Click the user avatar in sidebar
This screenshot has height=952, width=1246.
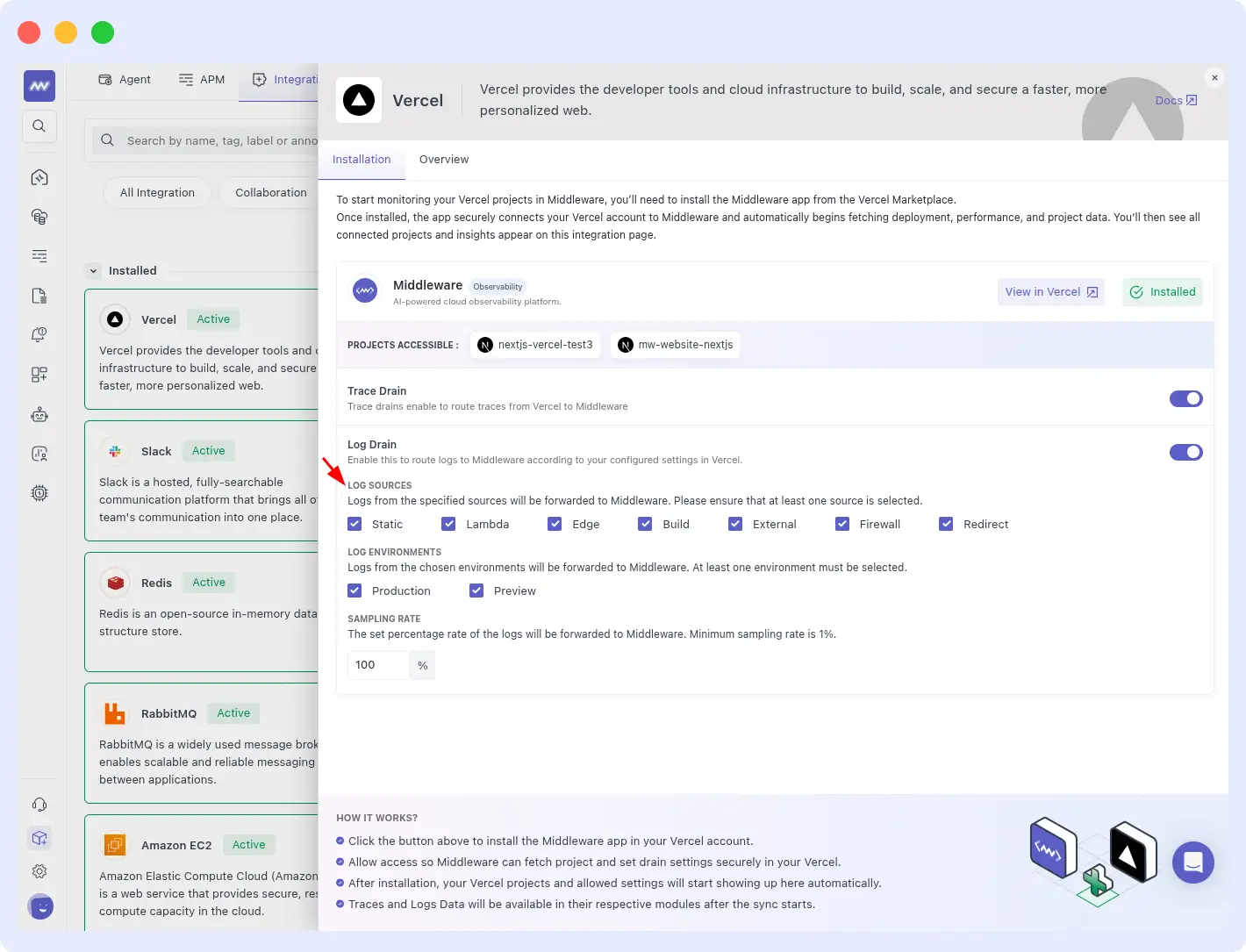click(x=40, y=906)
